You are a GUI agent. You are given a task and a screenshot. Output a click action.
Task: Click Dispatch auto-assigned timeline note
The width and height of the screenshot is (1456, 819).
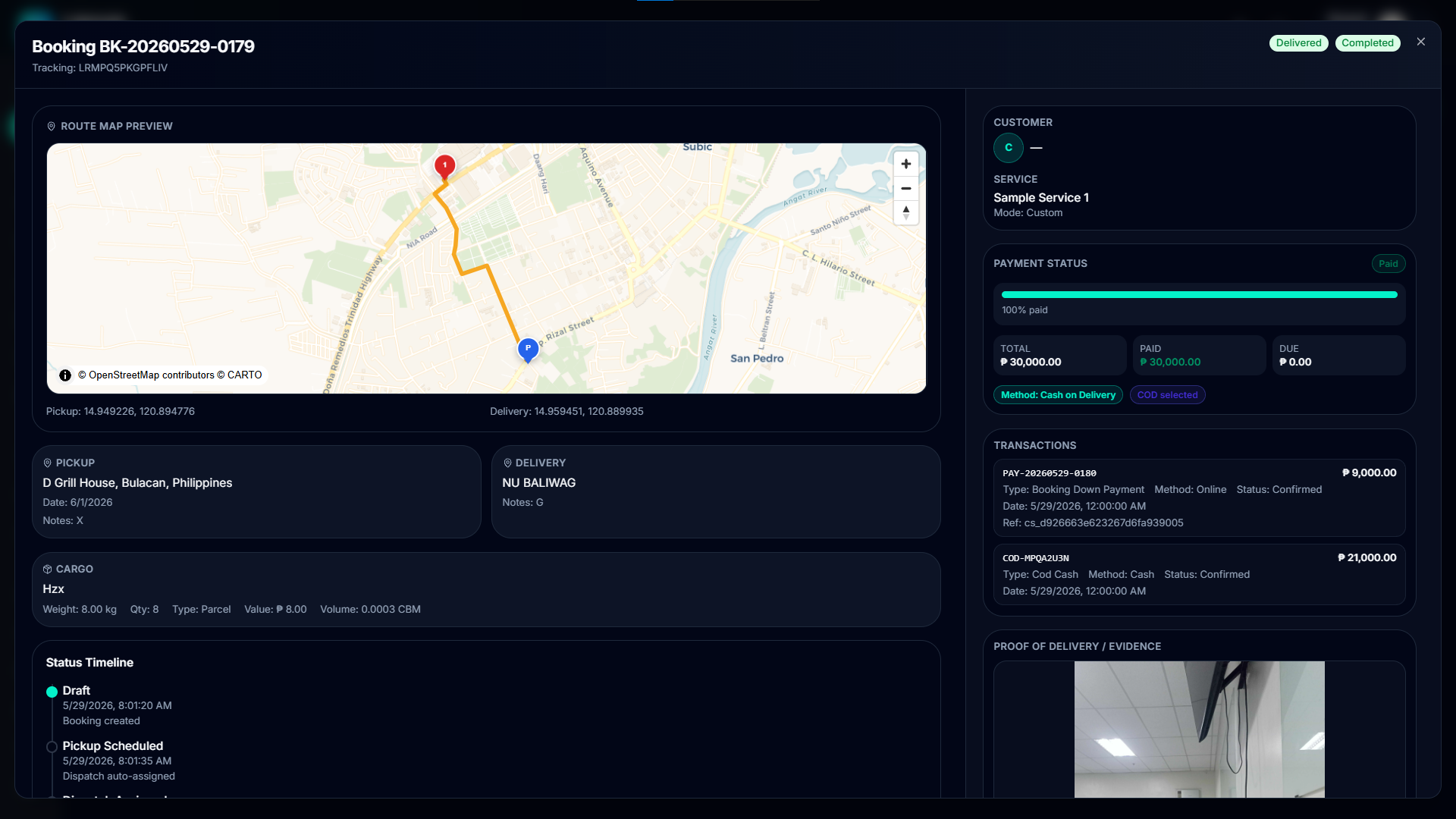click(118, 777)
